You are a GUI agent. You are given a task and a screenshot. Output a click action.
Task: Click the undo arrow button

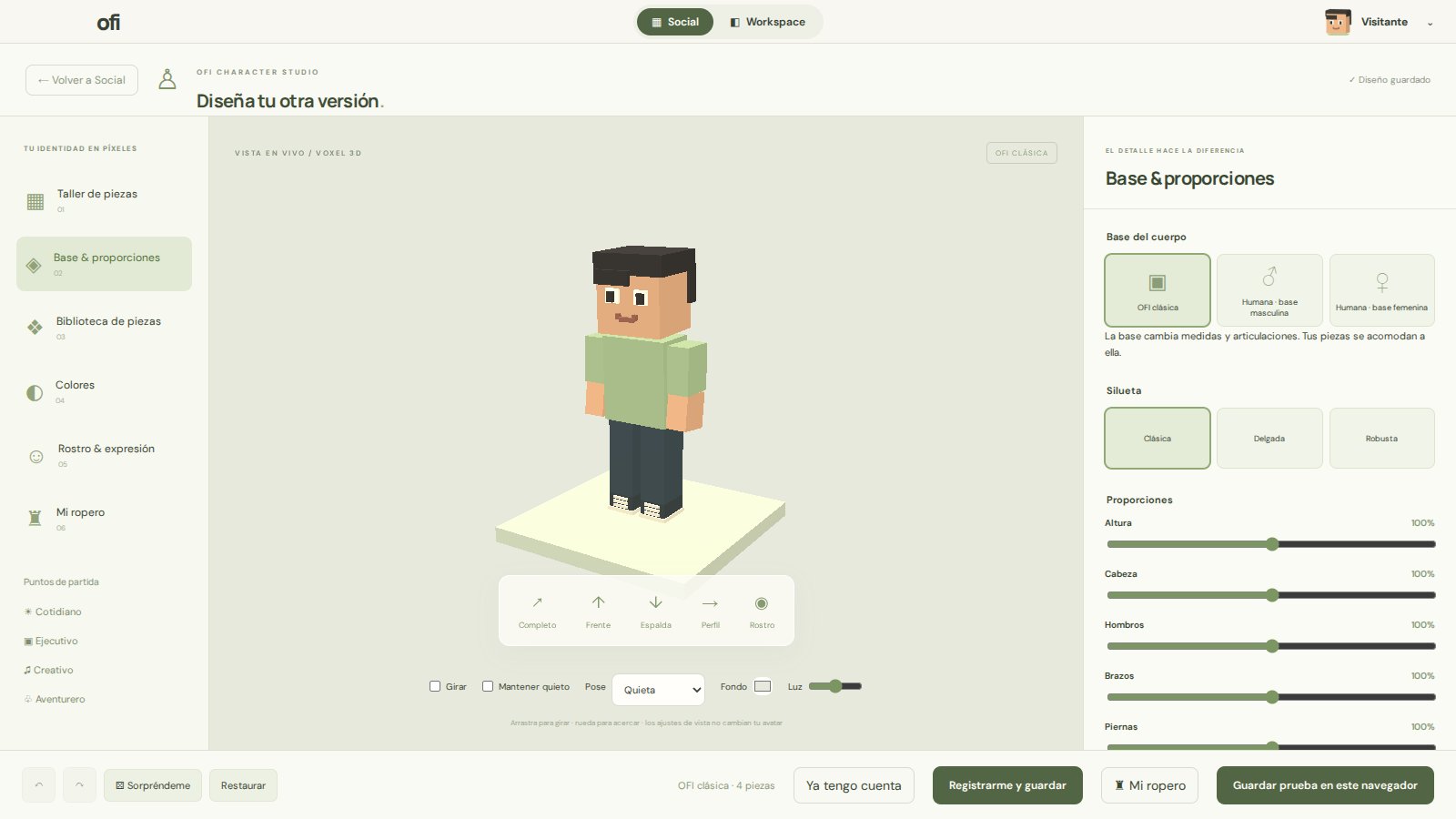(x=38, y=785)
